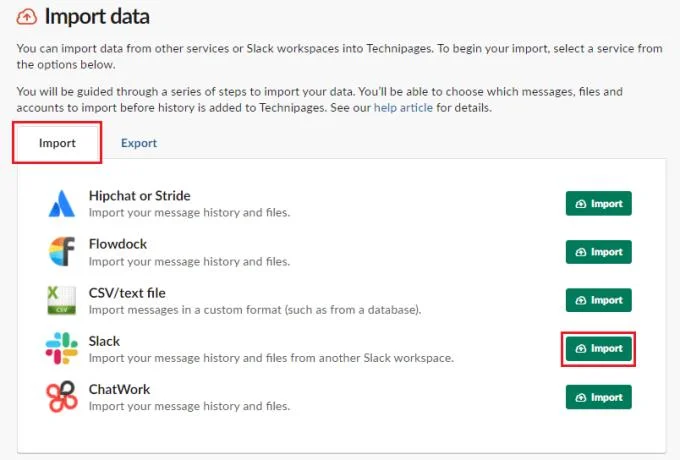Import a CSV/text file
This screenshot has width=680, height=460.
coord(598,300)
